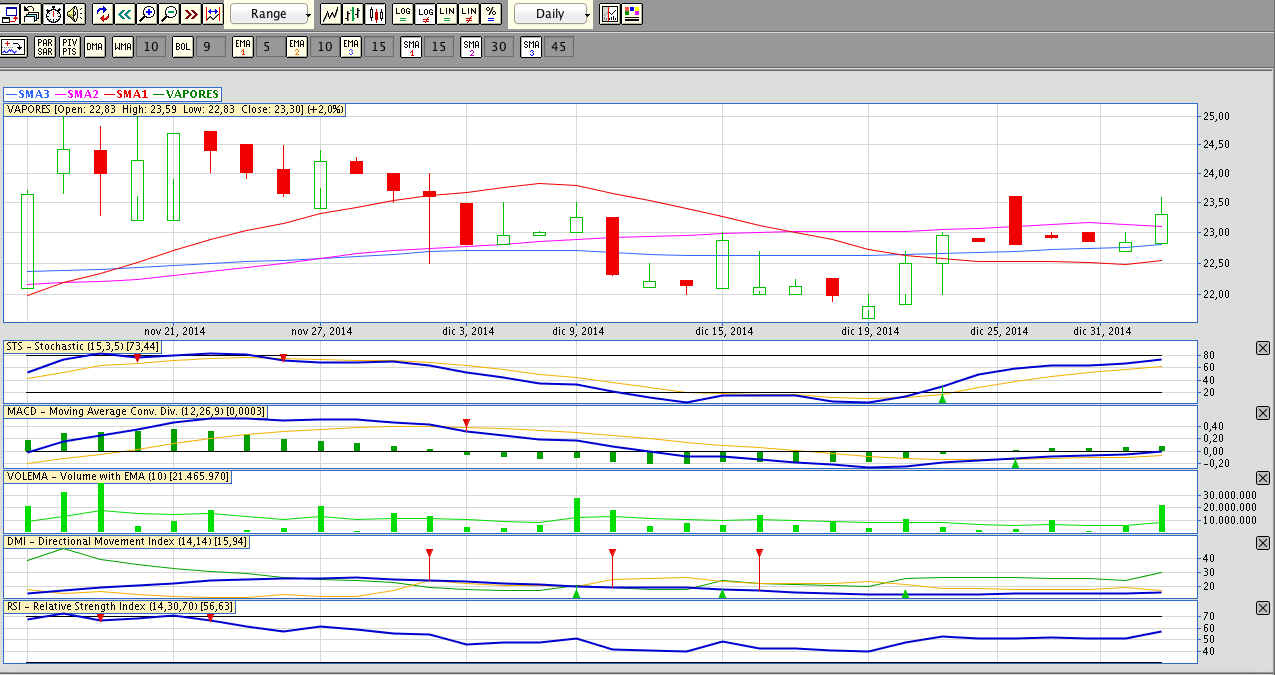
Task: Switch to candlestick chart style
Action: click(376, 14)
